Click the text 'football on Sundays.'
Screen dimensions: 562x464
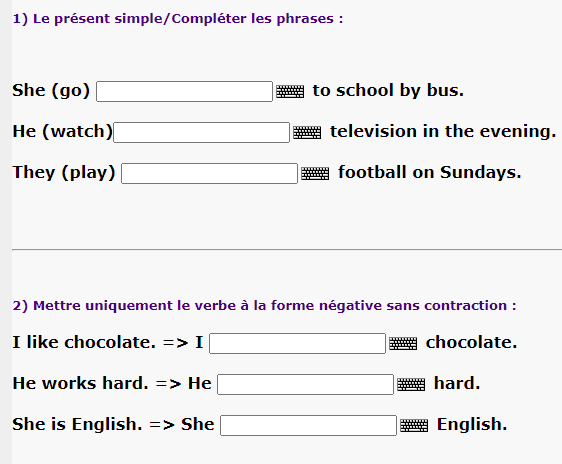(429, 172)
